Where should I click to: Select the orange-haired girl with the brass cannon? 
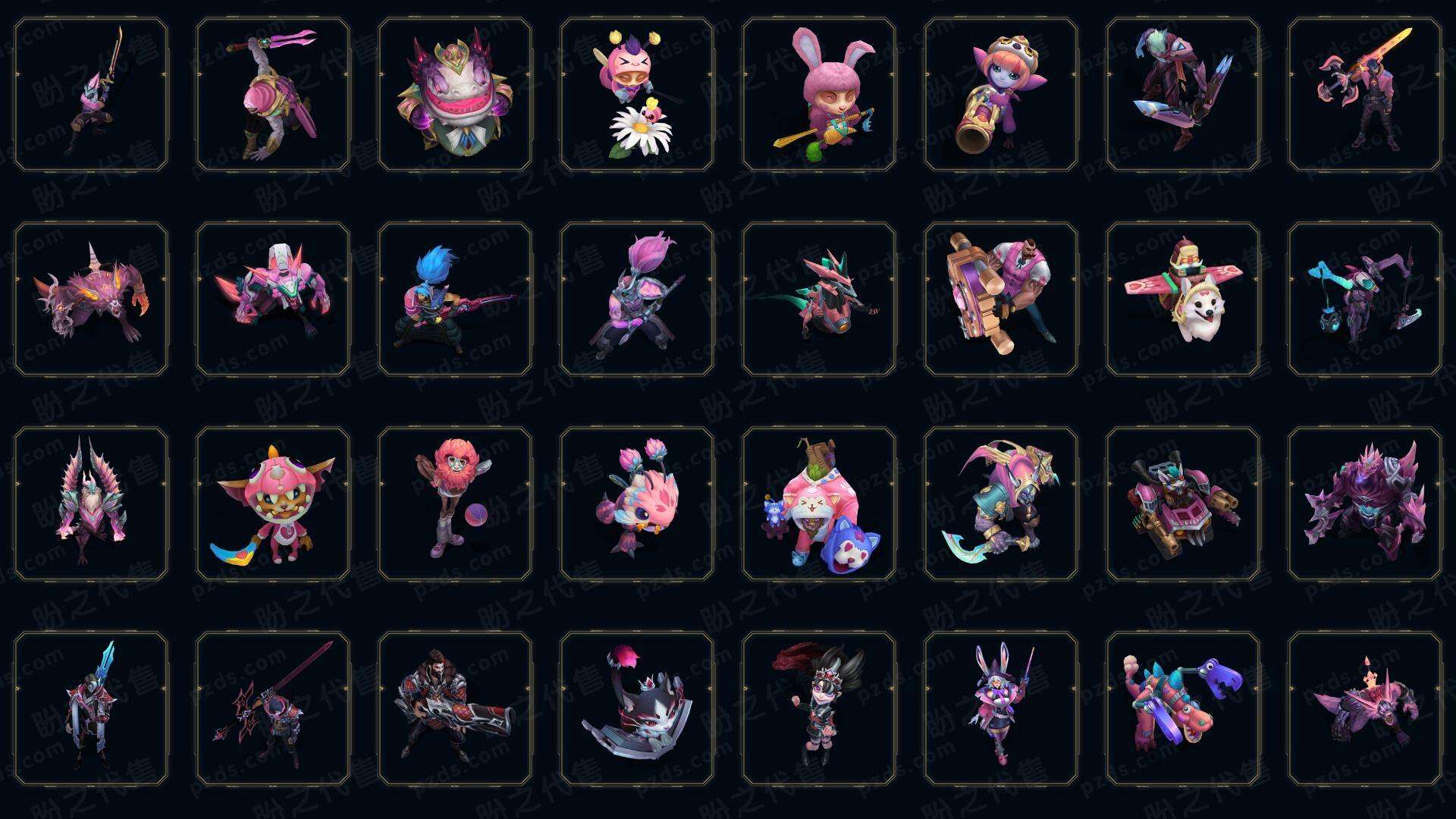point(1001,95)
